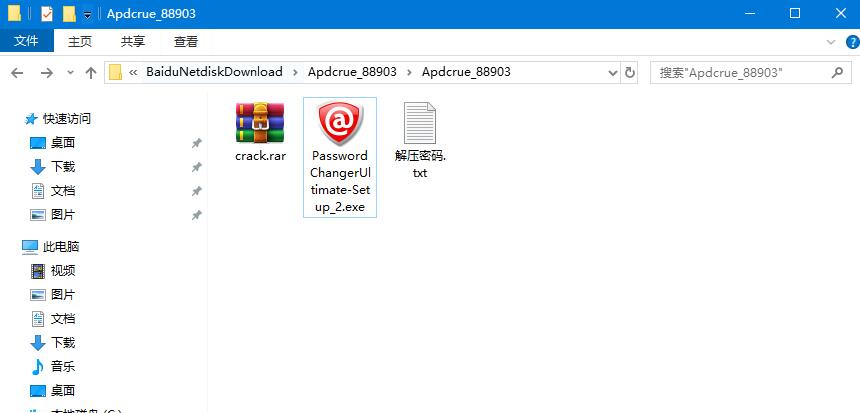Navigate to BaiduNetdiskDownload in breadcrumb
The image size is (860, 413).
(214, 72)
